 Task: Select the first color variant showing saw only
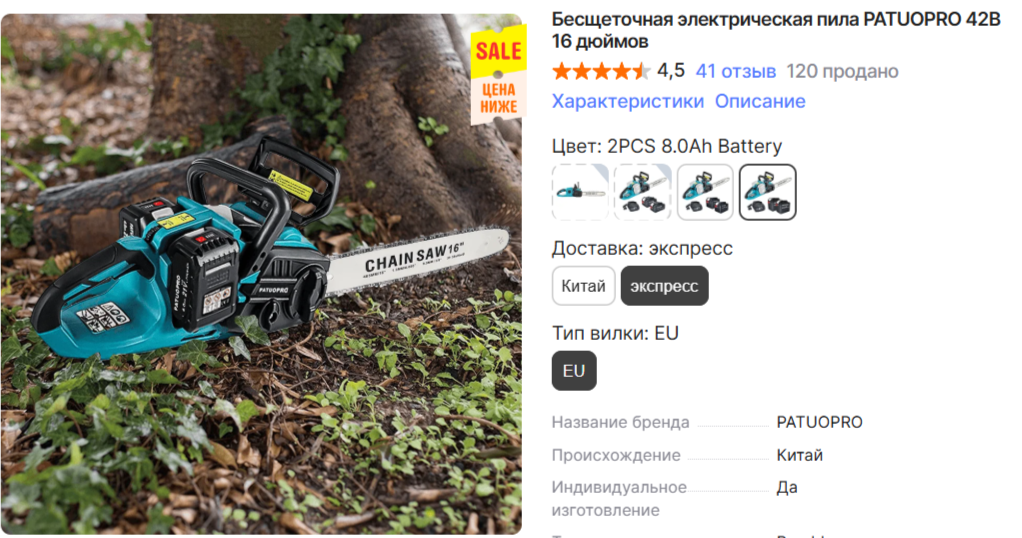[580, 192]
